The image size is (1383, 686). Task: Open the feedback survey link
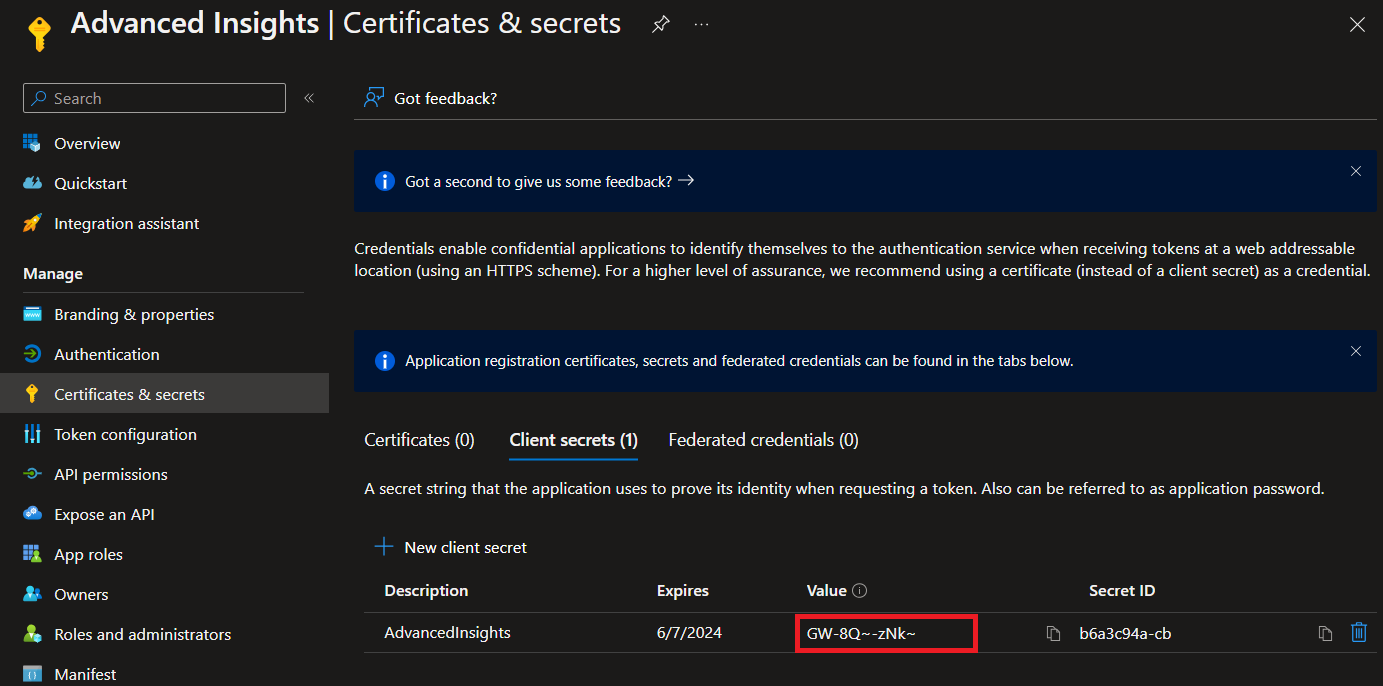coord(549,182)
